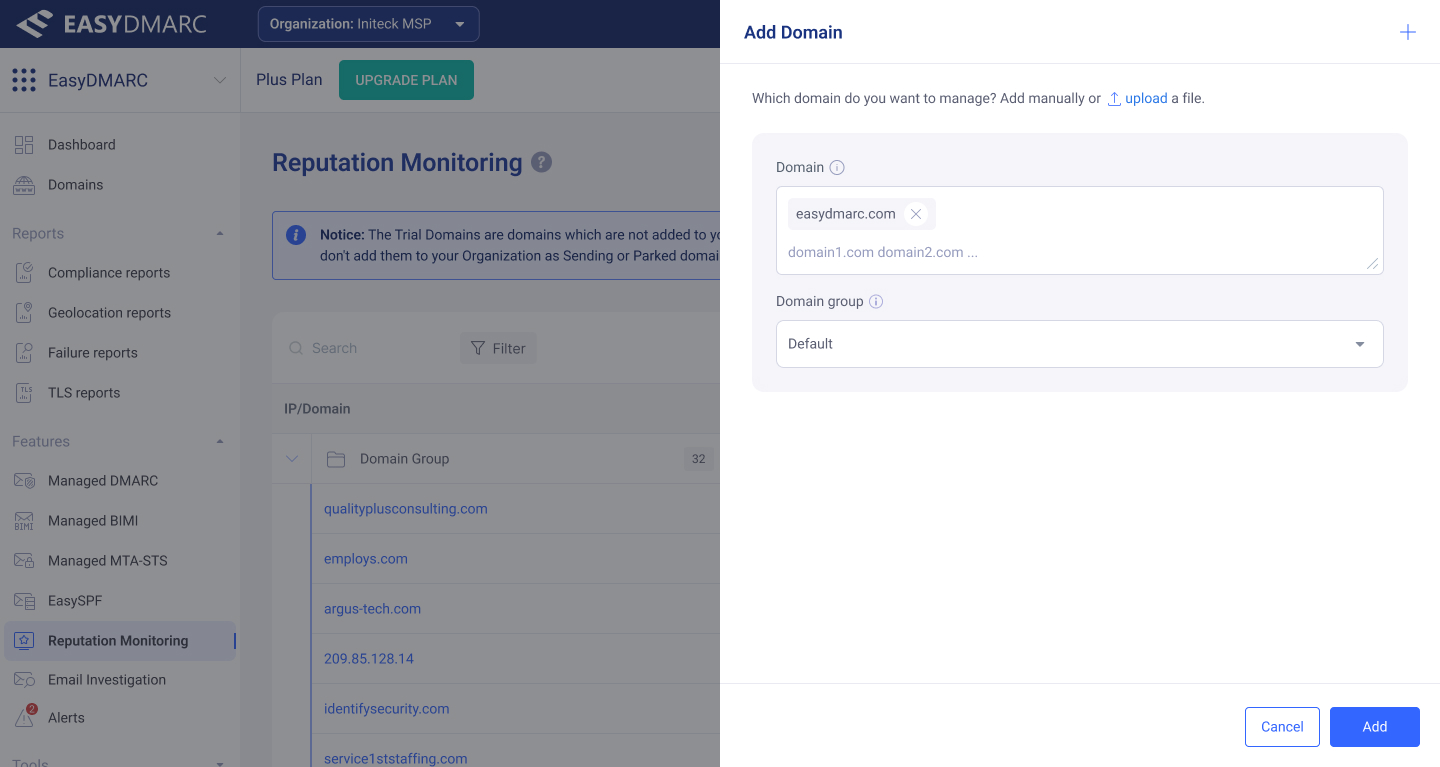
Task: Open qualityplusconsulting.com domain link
Action: [406, 509]
